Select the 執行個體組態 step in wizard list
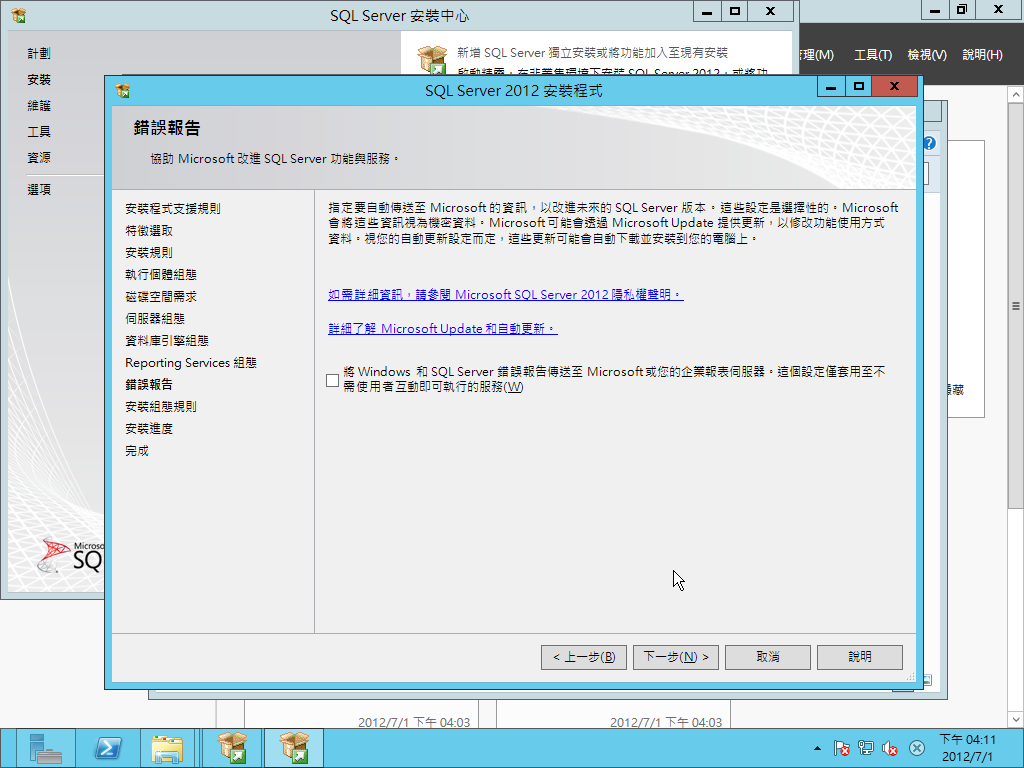The width and height of the screenshot is (1024, 768). click(161, 274)
